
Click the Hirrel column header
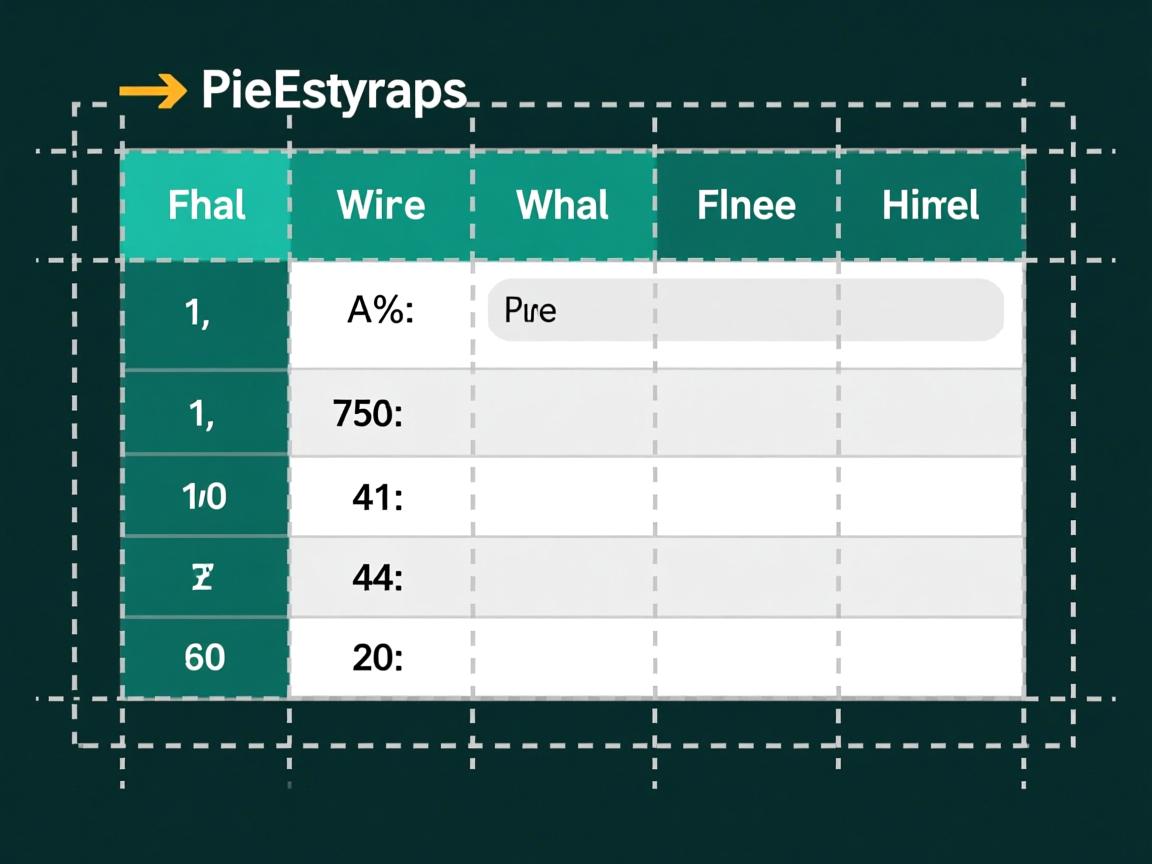point(930,206)
